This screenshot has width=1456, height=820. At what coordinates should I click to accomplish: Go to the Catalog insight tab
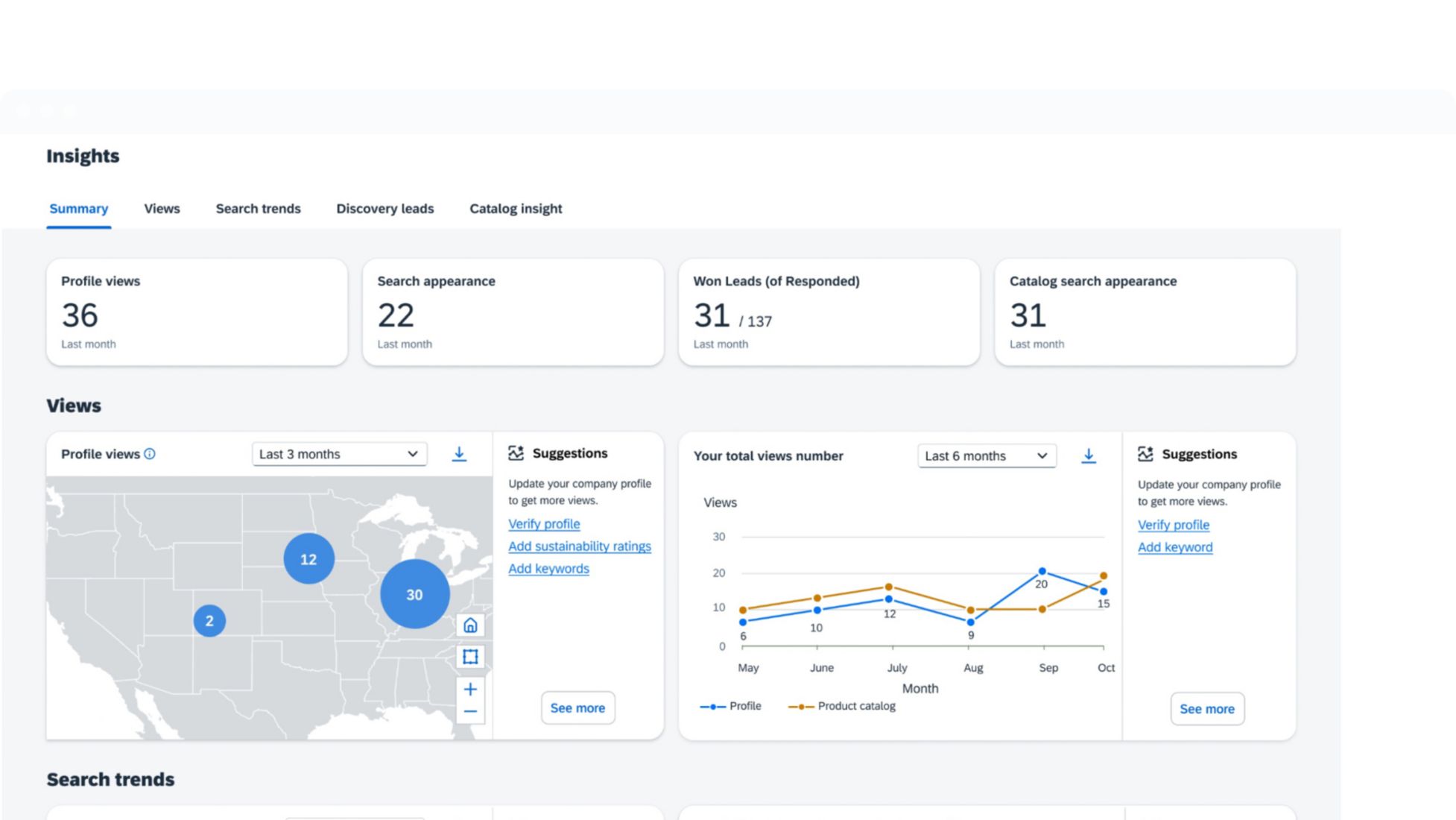point(516,209)
